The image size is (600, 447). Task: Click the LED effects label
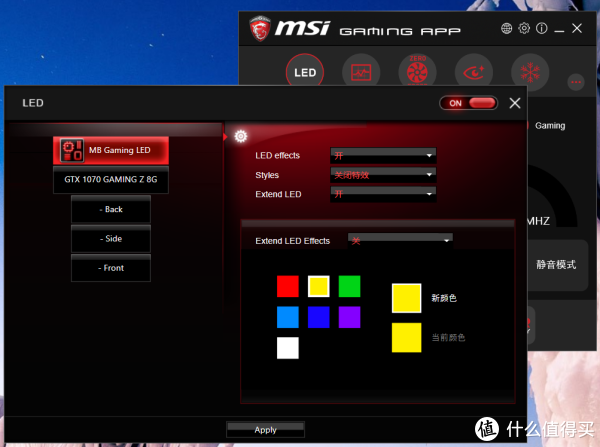(277, 155)
